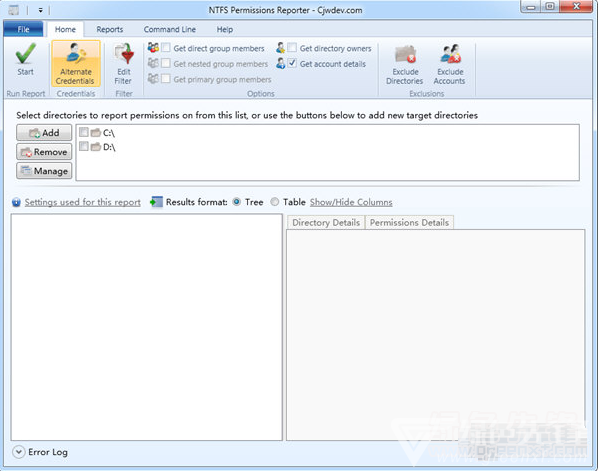Open Alternate Credentials
The height and width of the screenshot is (471, 598).
(x=76, y=64)
